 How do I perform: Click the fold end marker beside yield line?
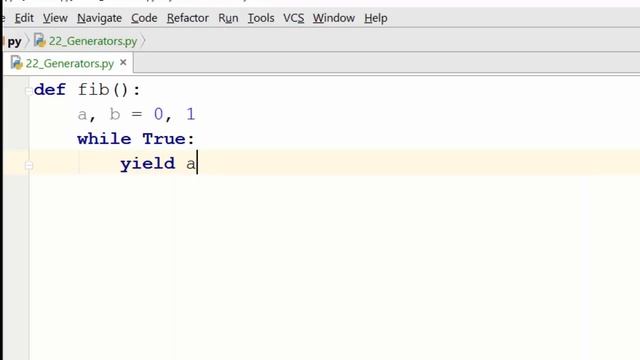[x=29, y=165]
